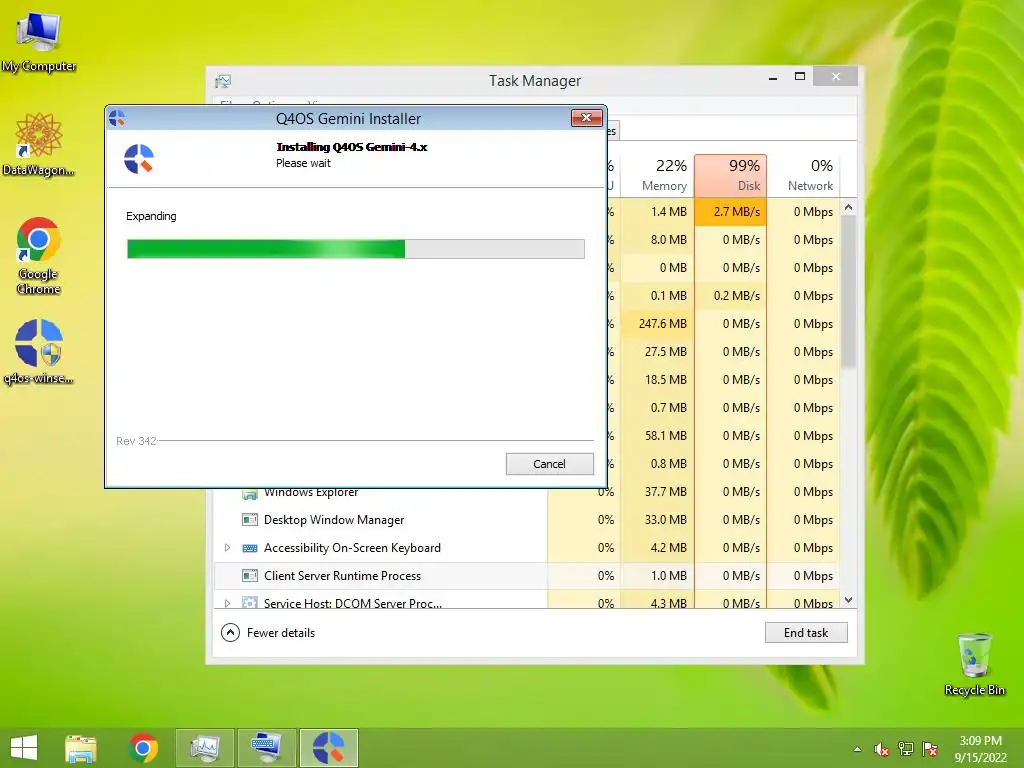Expand Accessibility On-Screen Keyboard process group

click(227, 548)
